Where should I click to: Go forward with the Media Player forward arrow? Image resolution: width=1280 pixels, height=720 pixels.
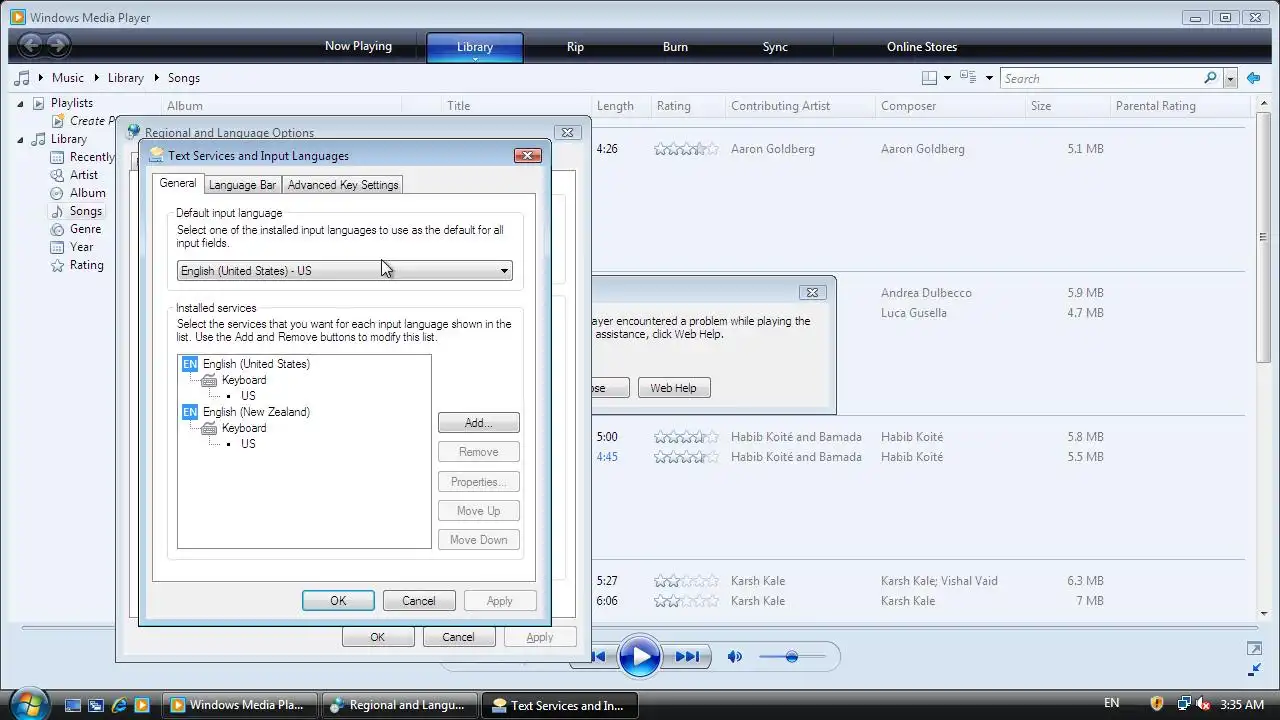pyautogui.click(x=58, y=45)
